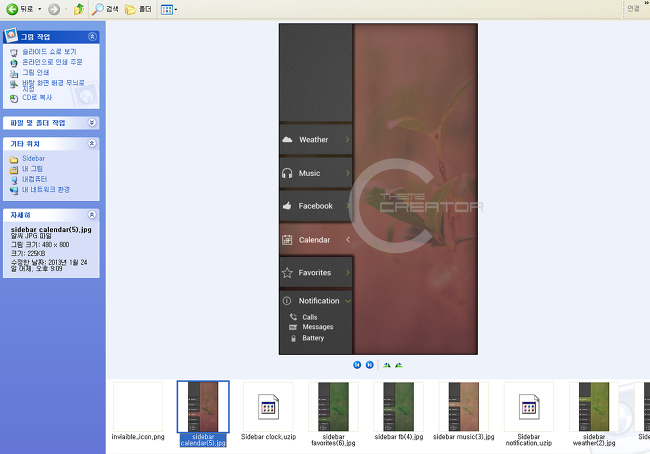
Task: Click the 온라인으로 인쇄 주문 globe icon
Action: click(x=14, y=63)
